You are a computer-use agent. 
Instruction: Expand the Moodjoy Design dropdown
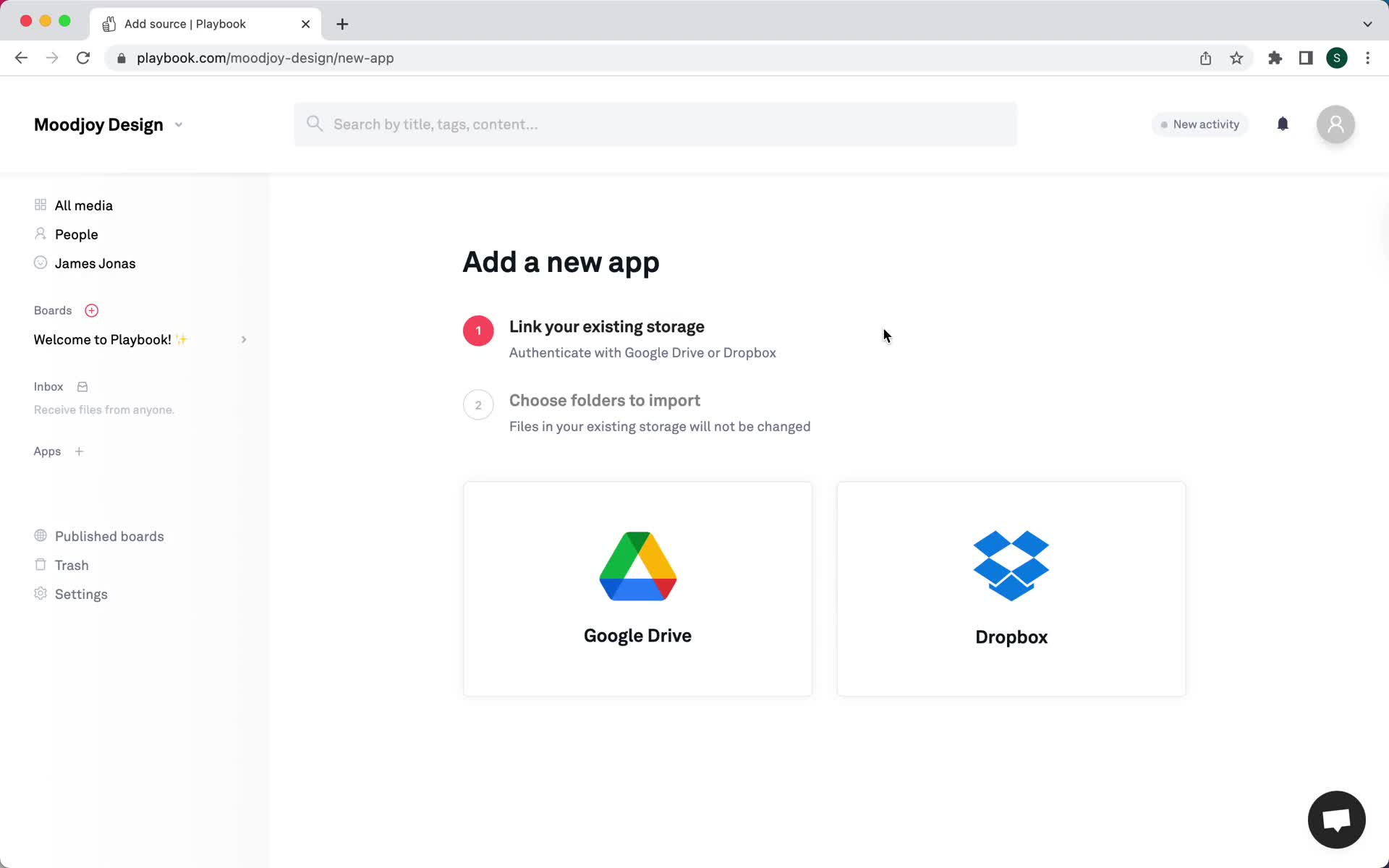tap(178, 124)
